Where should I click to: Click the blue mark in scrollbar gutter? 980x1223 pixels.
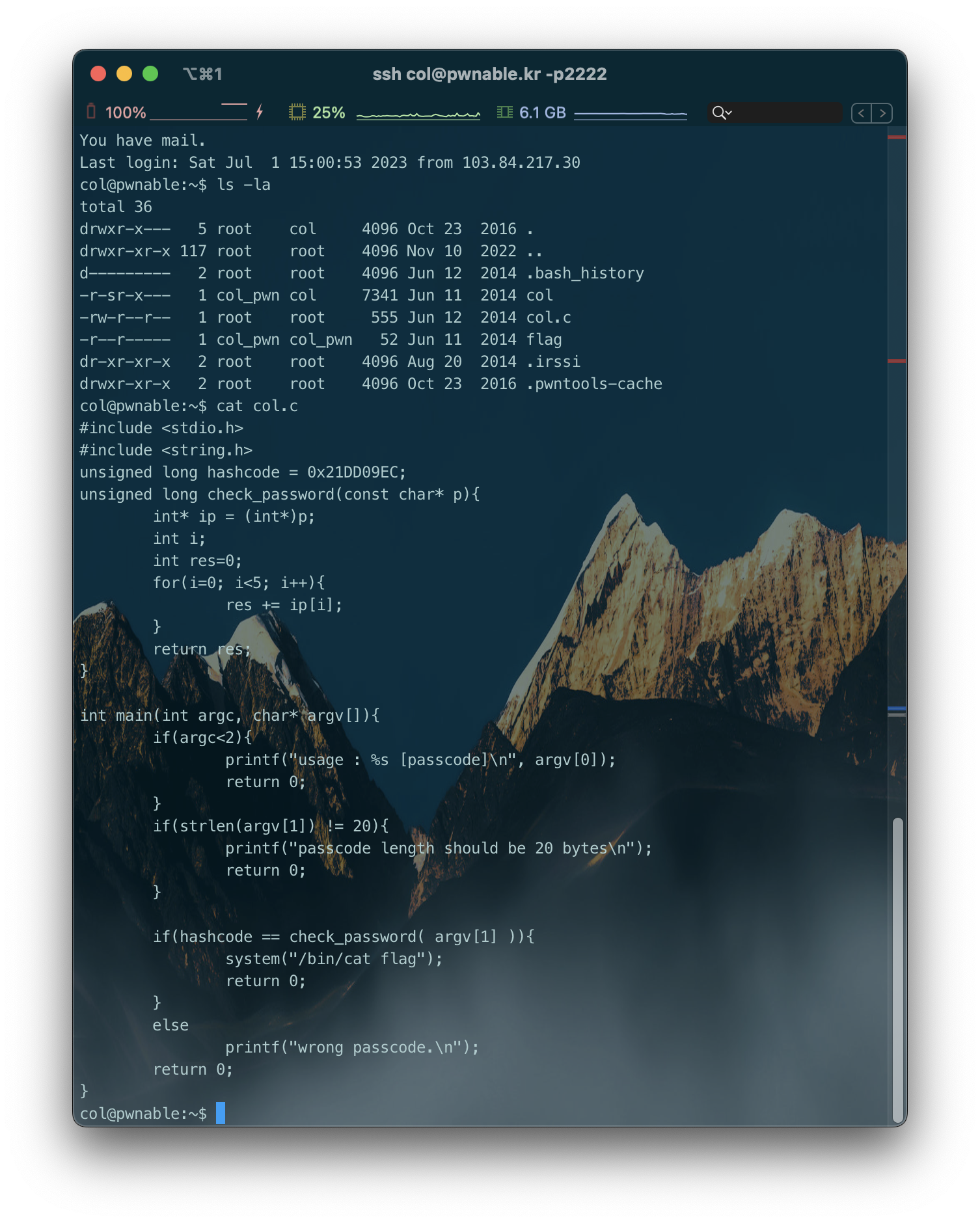(x=897, y=708)
